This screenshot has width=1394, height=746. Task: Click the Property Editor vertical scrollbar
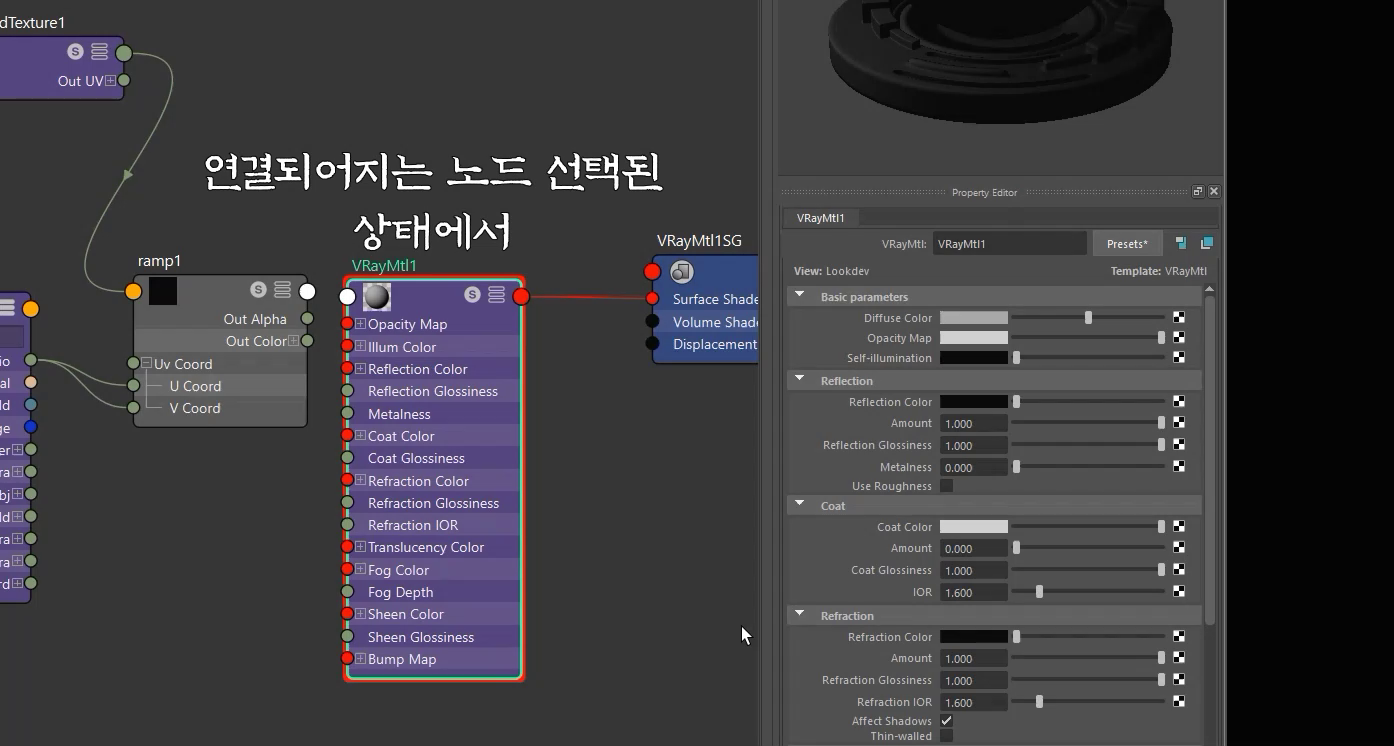1210,460
